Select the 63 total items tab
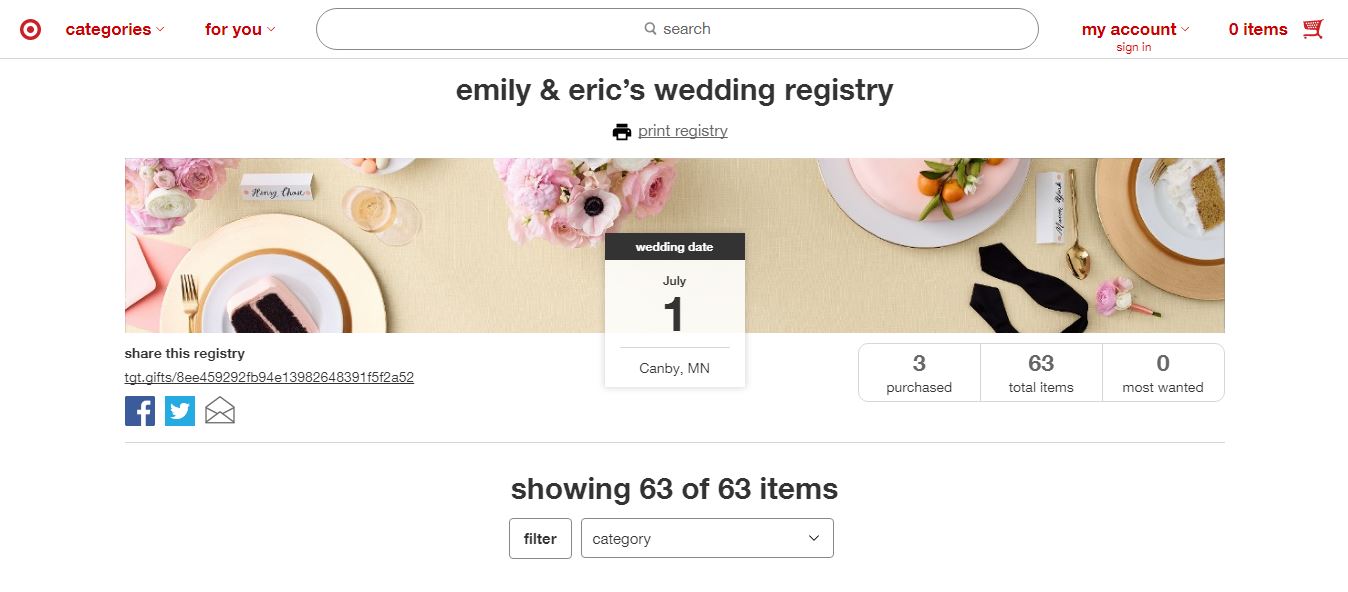This screenshot has height=592, width=1348. click(x=1041, y=373)
